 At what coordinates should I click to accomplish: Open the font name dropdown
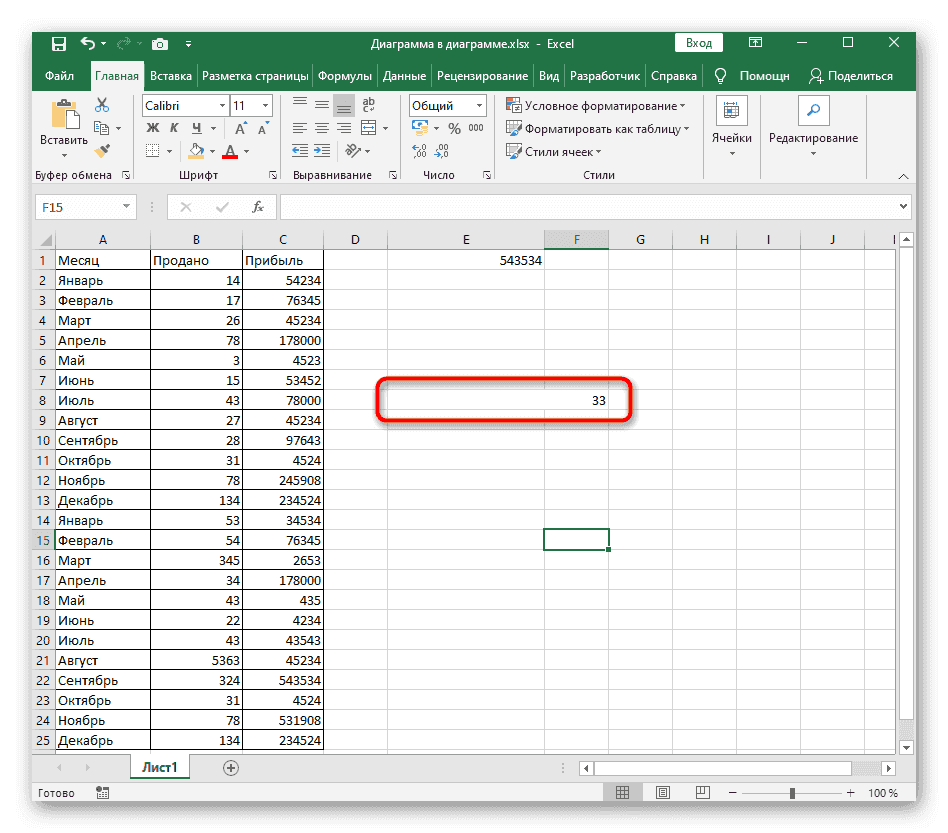coord(220,105)
